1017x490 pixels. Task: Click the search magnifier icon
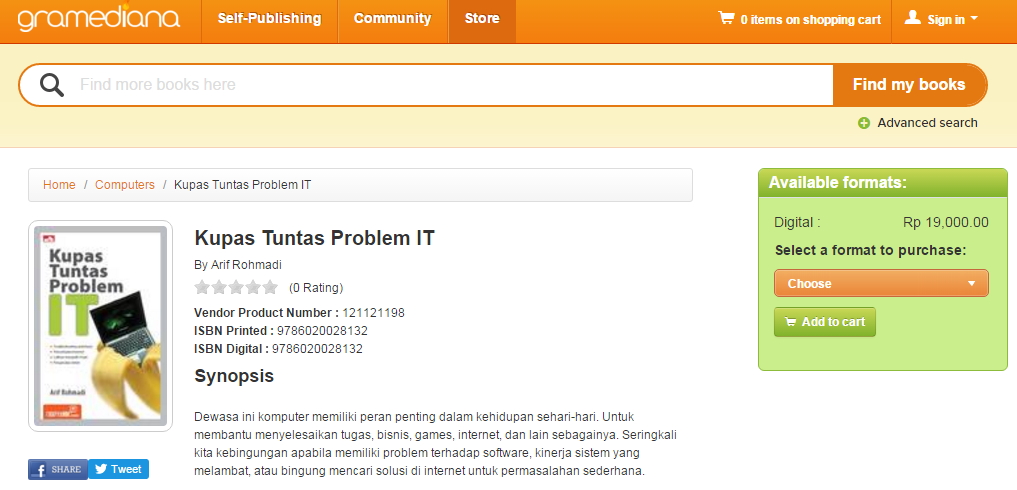52,85
